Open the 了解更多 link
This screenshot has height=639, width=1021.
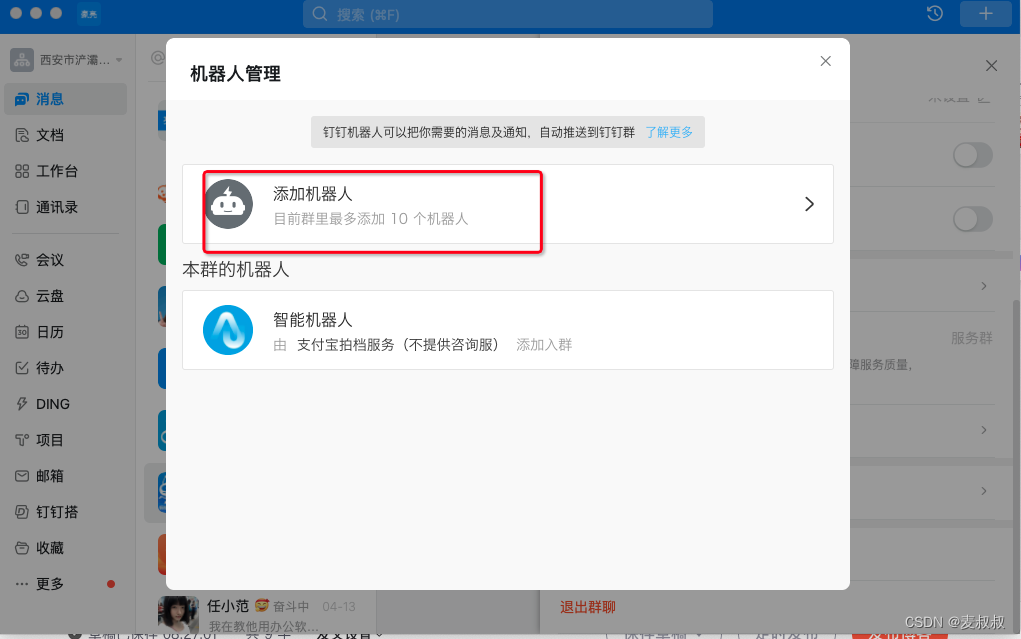(x=669, y=132)
